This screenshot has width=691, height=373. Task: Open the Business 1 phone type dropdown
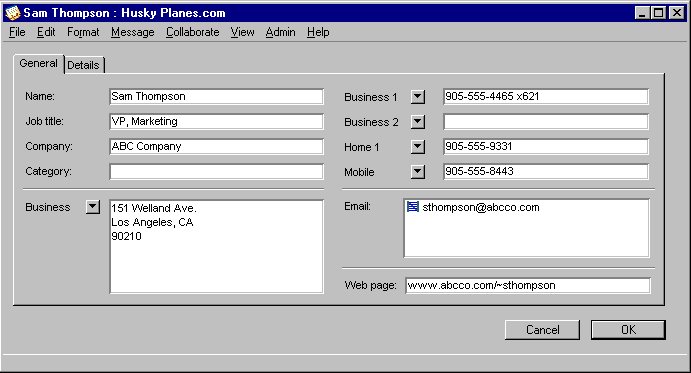coord(418,97)
